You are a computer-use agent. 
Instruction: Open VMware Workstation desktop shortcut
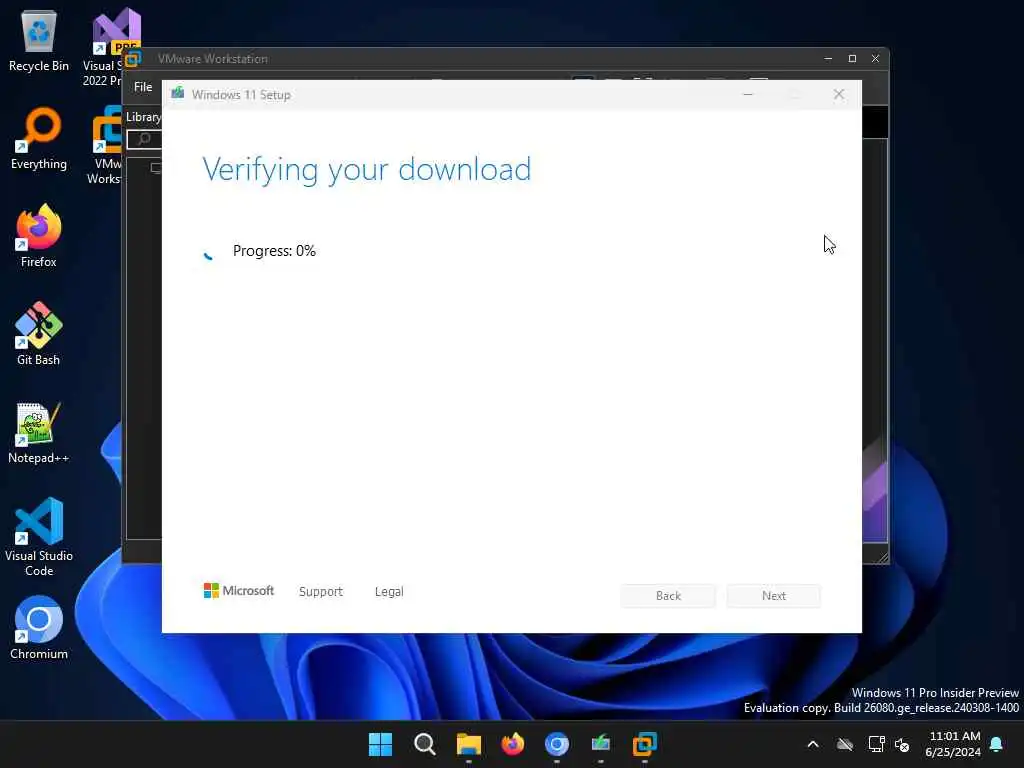coord(106,145)
